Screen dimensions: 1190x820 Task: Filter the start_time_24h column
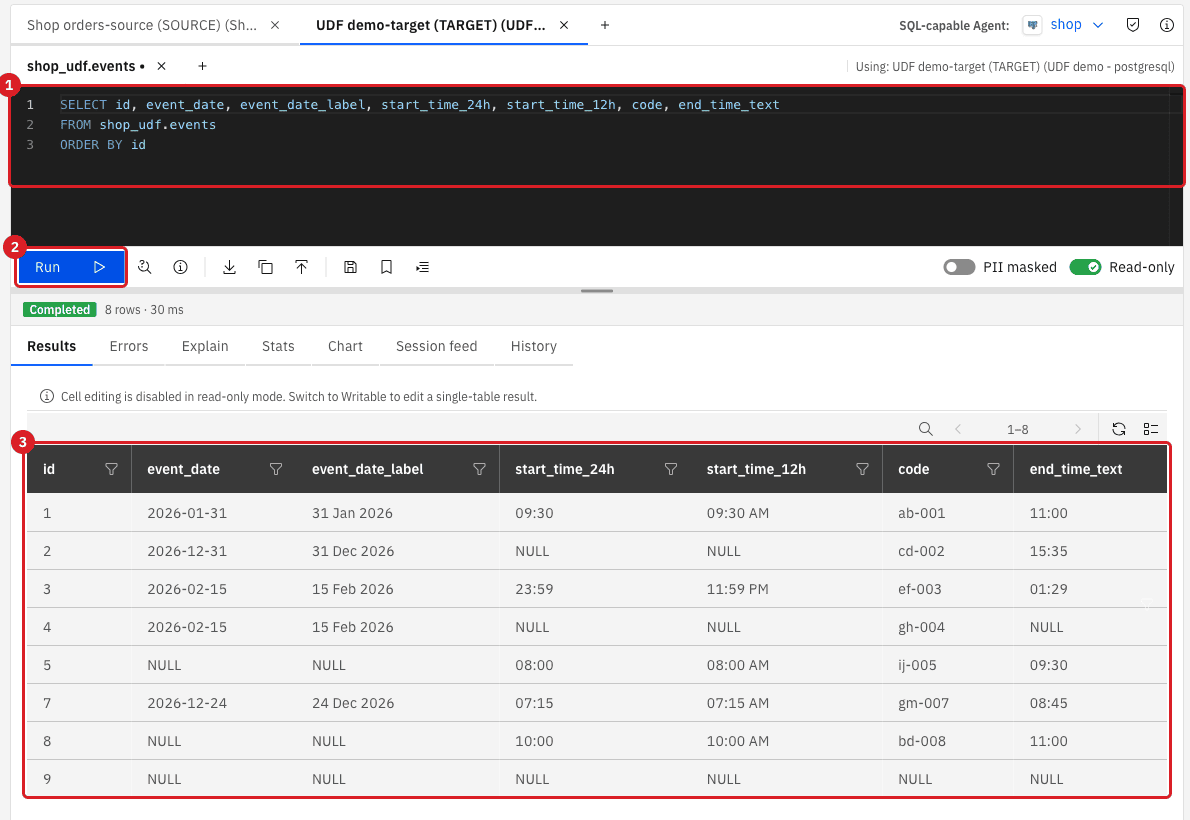coord(671,469)
